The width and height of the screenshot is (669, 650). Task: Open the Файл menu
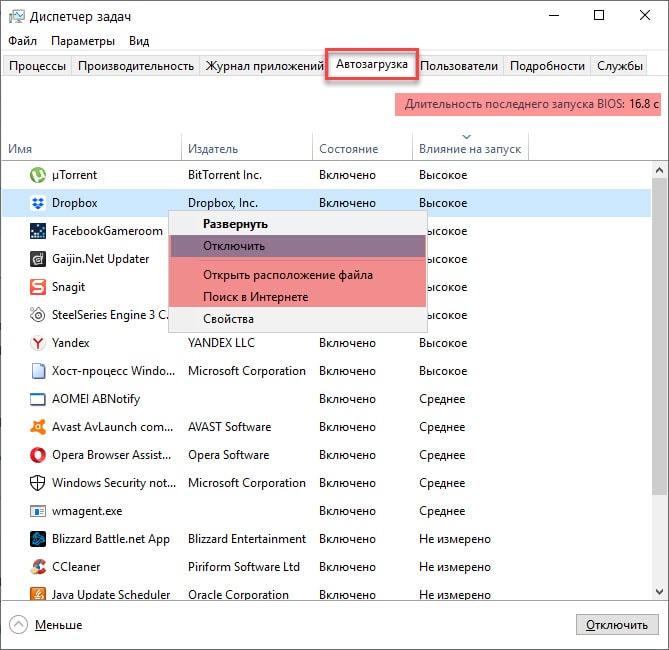(x=23, y=41)
